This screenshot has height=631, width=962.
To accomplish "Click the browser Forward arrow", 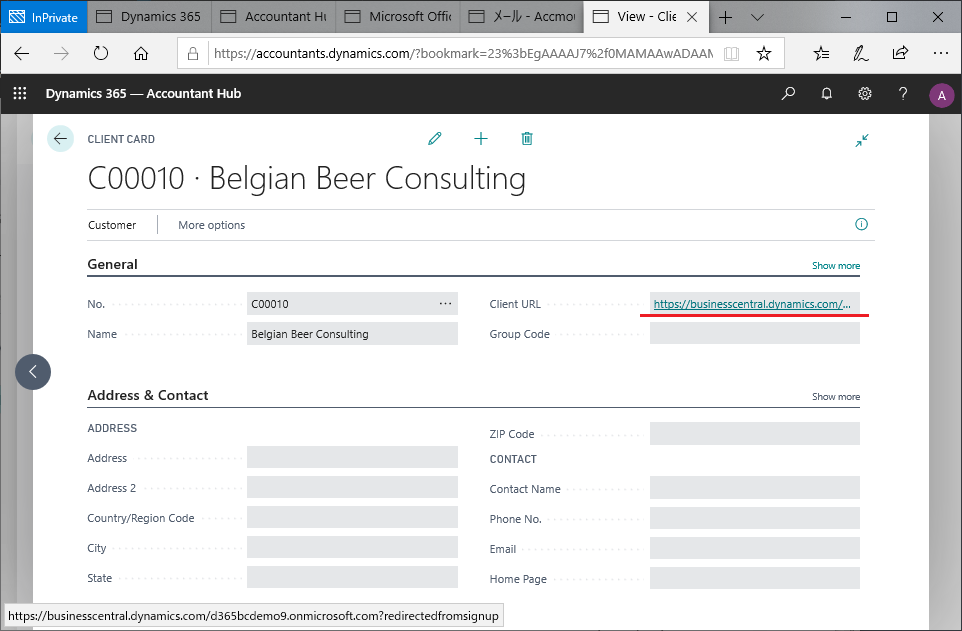I will coord(61,53).
